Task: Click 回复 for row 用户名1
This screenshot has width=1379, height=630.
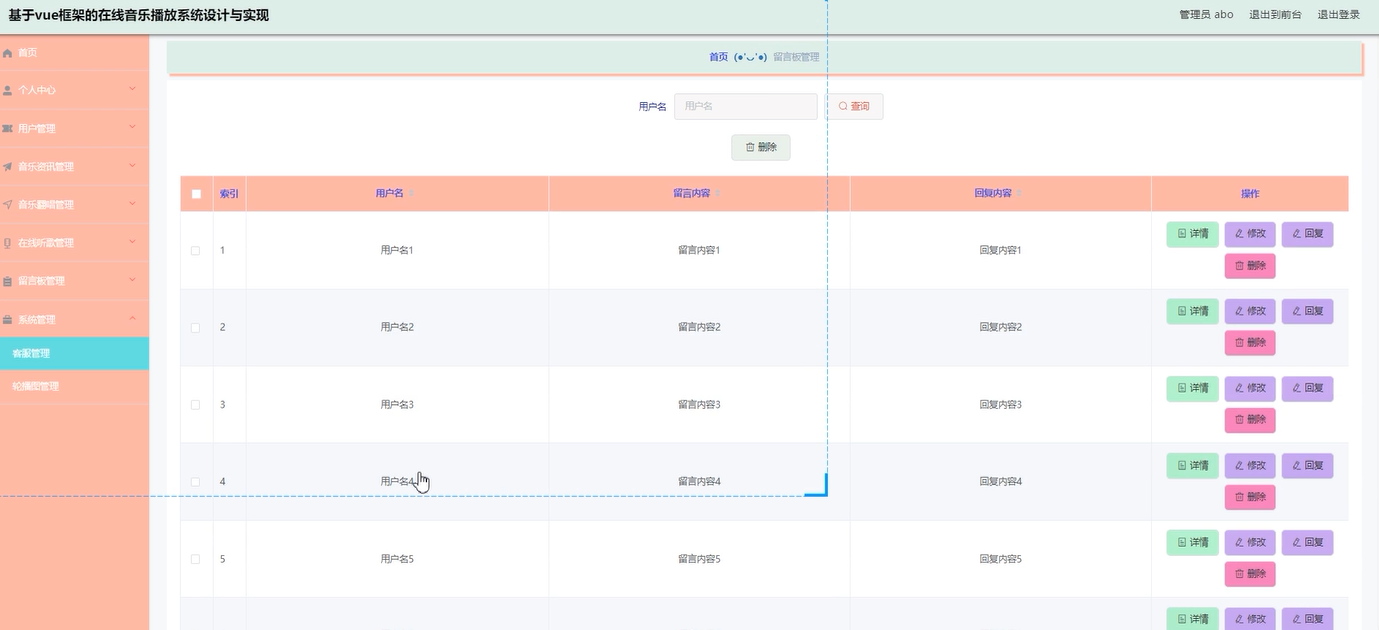Action: click(x=1307, y=234)
